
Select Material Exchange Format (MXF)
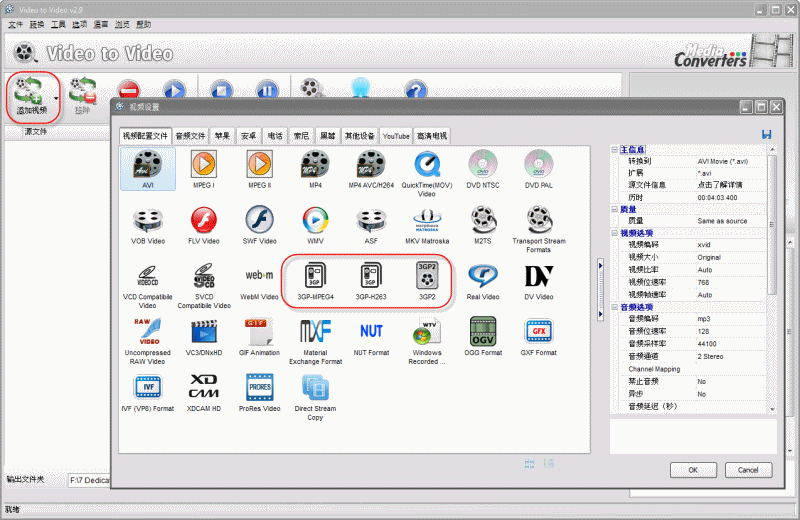[x=315, y=341]
